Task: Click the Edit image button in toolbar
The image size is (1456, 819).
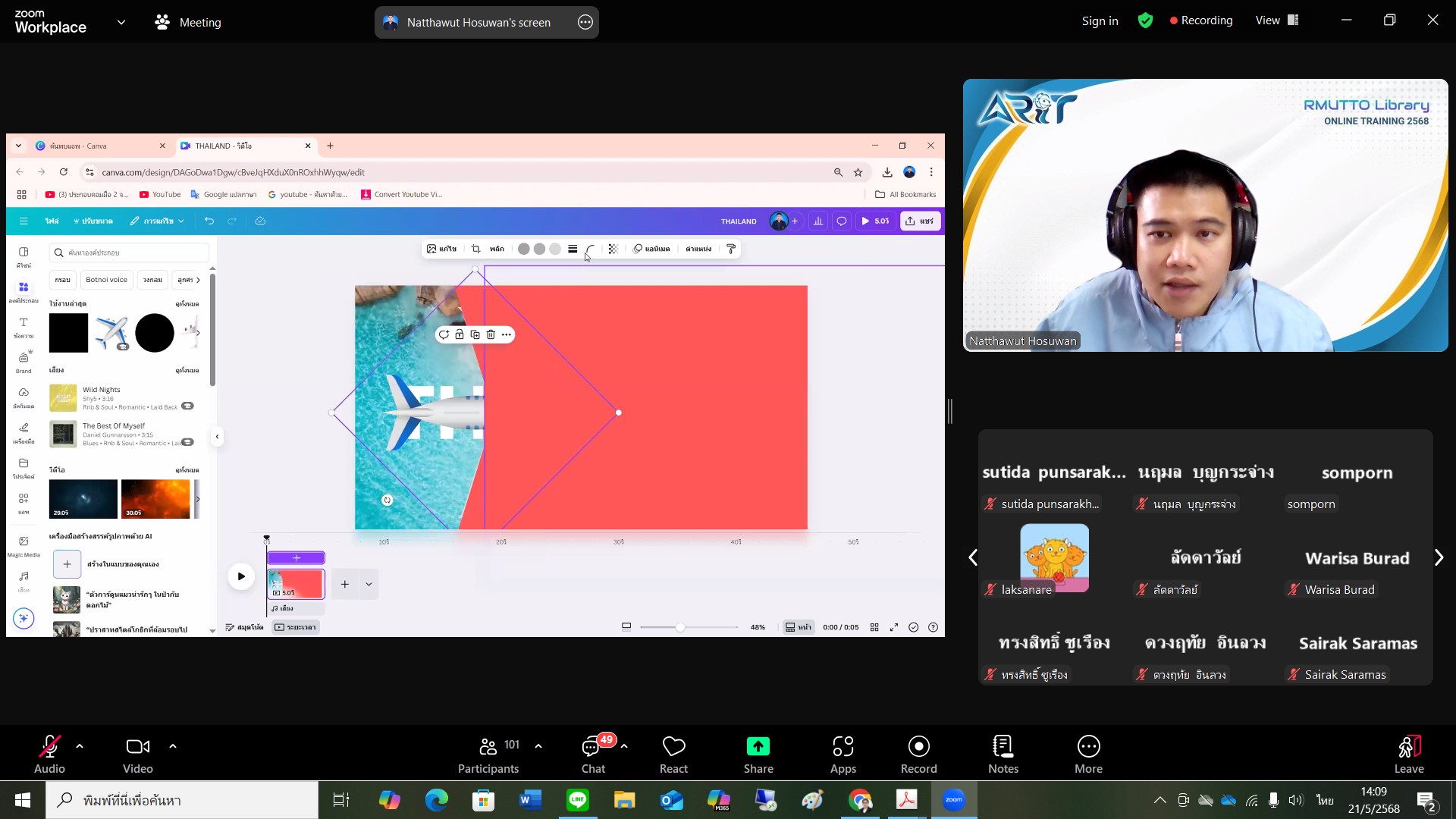Action: (x=441, y=249)
